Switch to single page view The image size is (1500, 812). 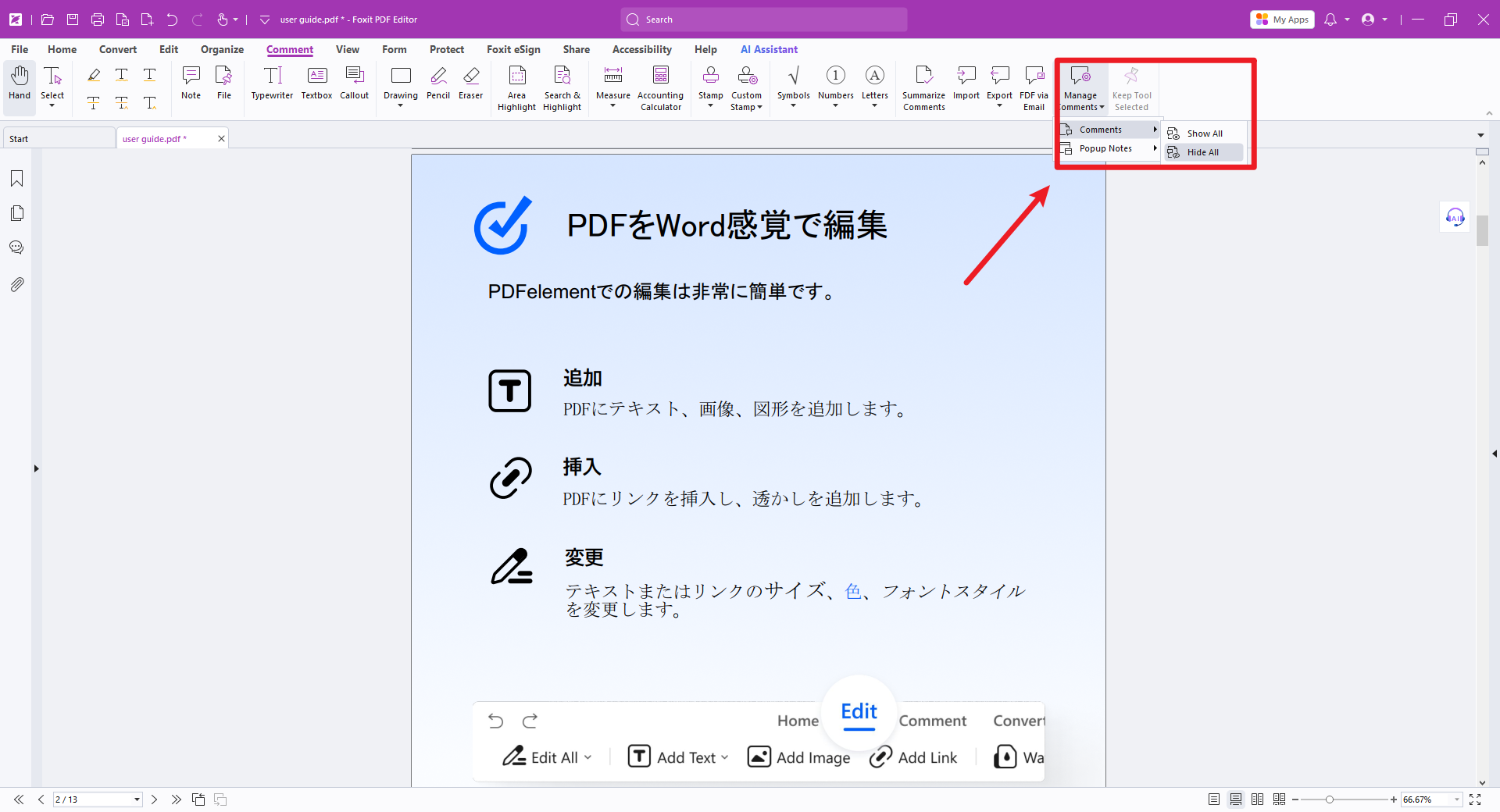tap(1213, 800)
